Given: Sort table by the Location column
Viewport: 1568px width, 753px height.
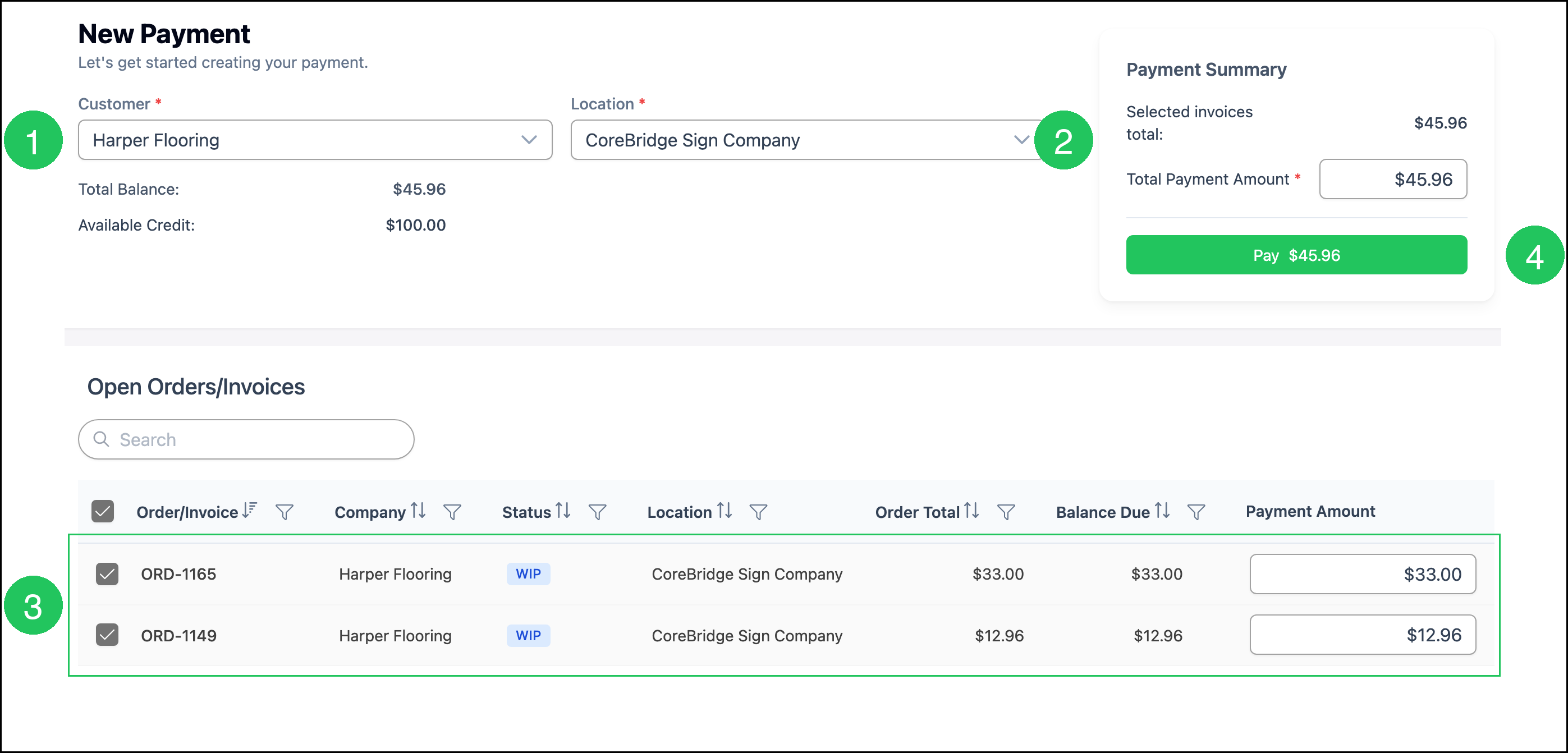Looking at the screenshot, I should [x=724, y=510].
